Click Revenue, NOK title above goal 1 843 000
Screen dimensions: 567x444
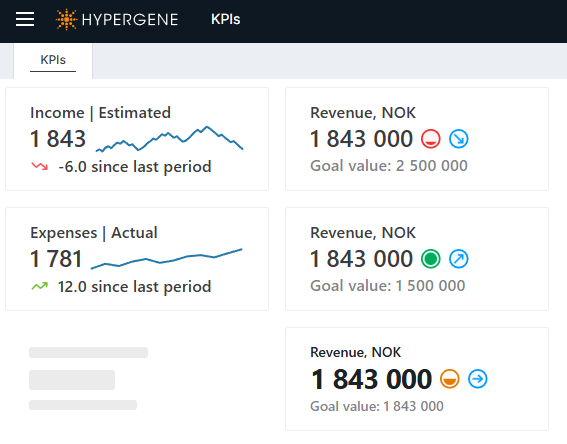click(x=355, y=353)
